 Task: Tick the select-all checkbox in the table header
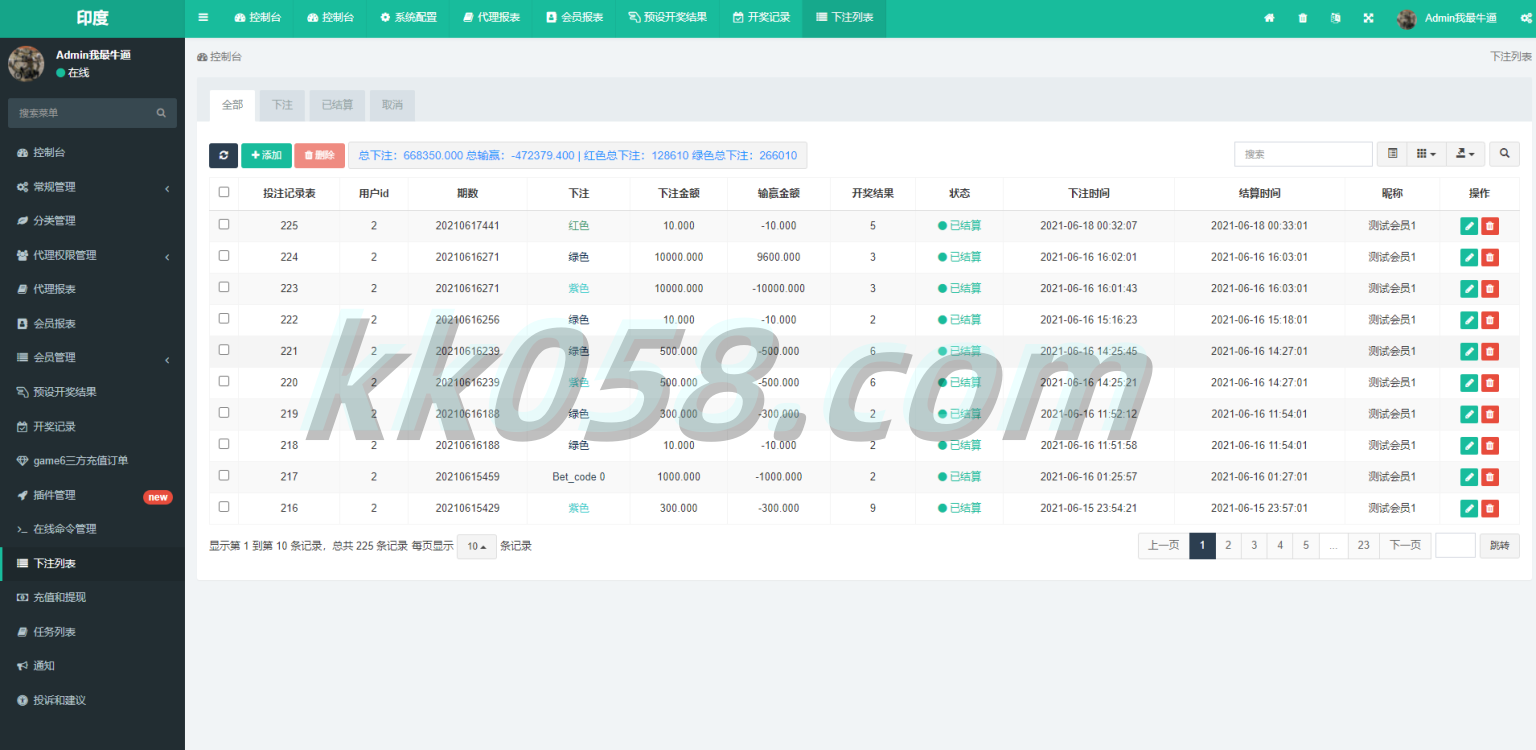point(224,192)
